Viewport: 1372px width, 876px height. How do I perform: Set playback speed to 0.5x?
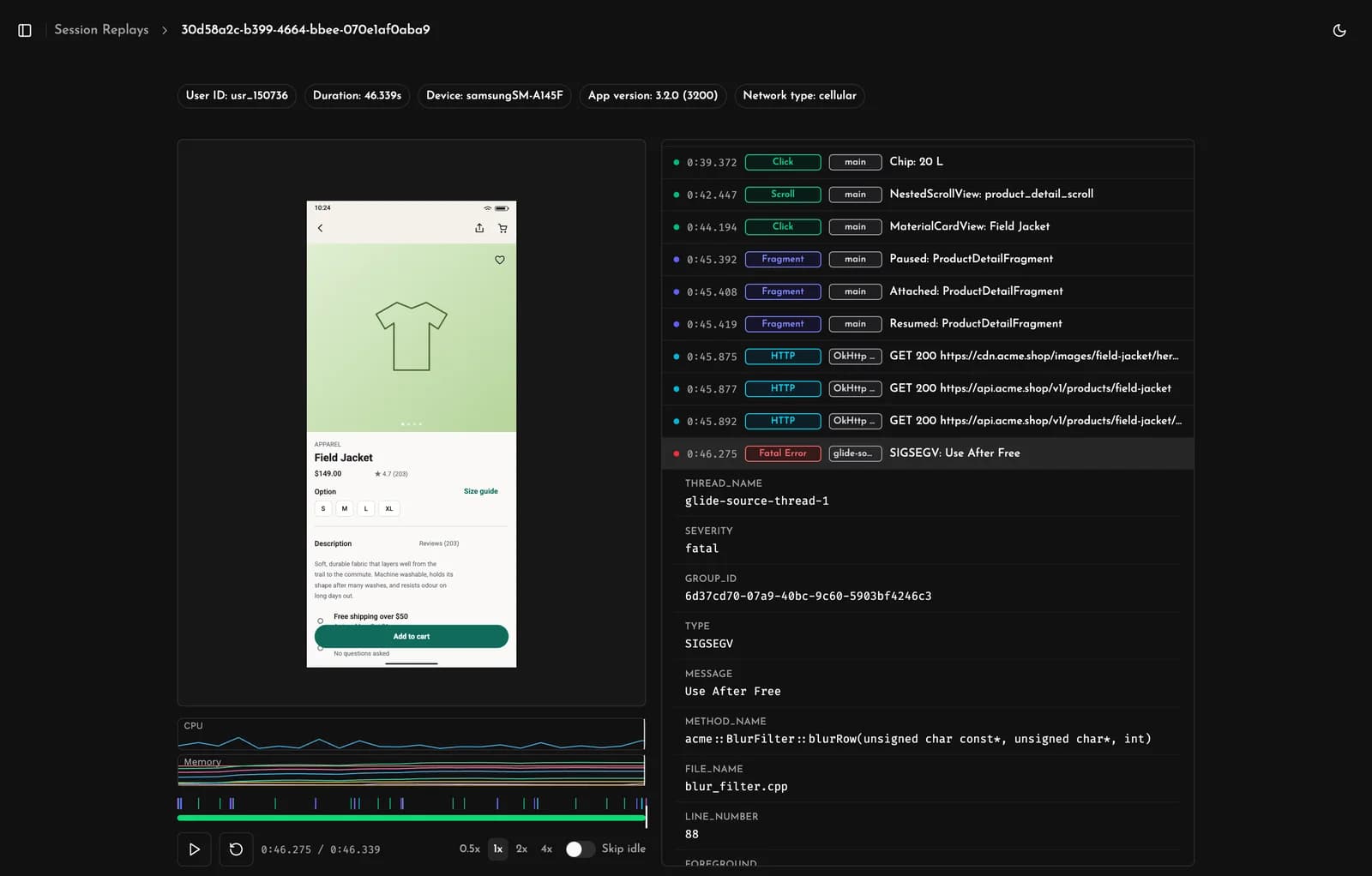(469, 849)
